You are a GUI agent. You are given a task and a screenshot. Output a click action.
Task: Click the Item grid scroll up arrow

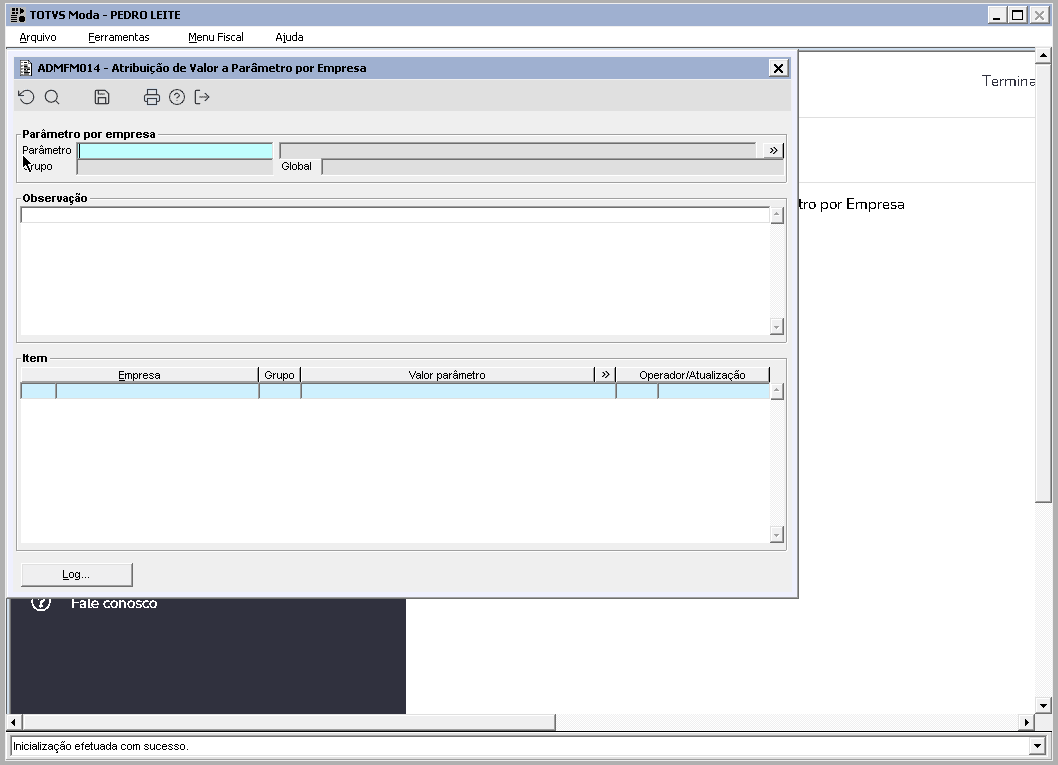(777, 391)
